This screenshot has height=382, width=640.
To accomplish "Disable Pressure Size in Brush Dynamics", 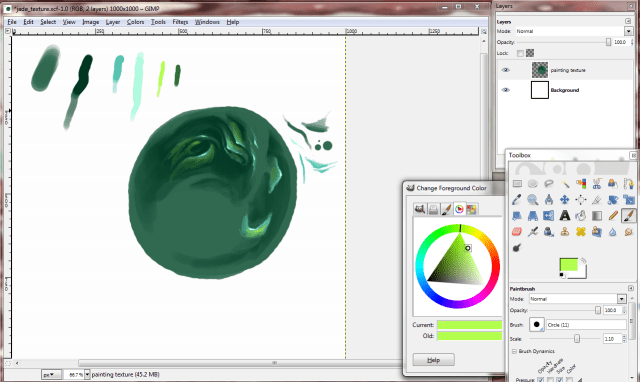I will [560, 380].
